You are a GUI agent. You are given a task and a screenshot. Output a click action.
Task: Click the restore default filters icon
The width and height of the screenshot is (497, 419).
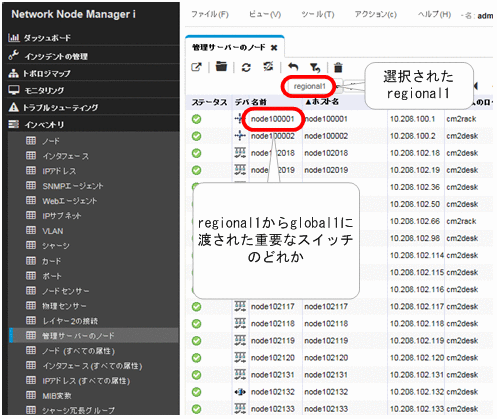click(315, 67)
